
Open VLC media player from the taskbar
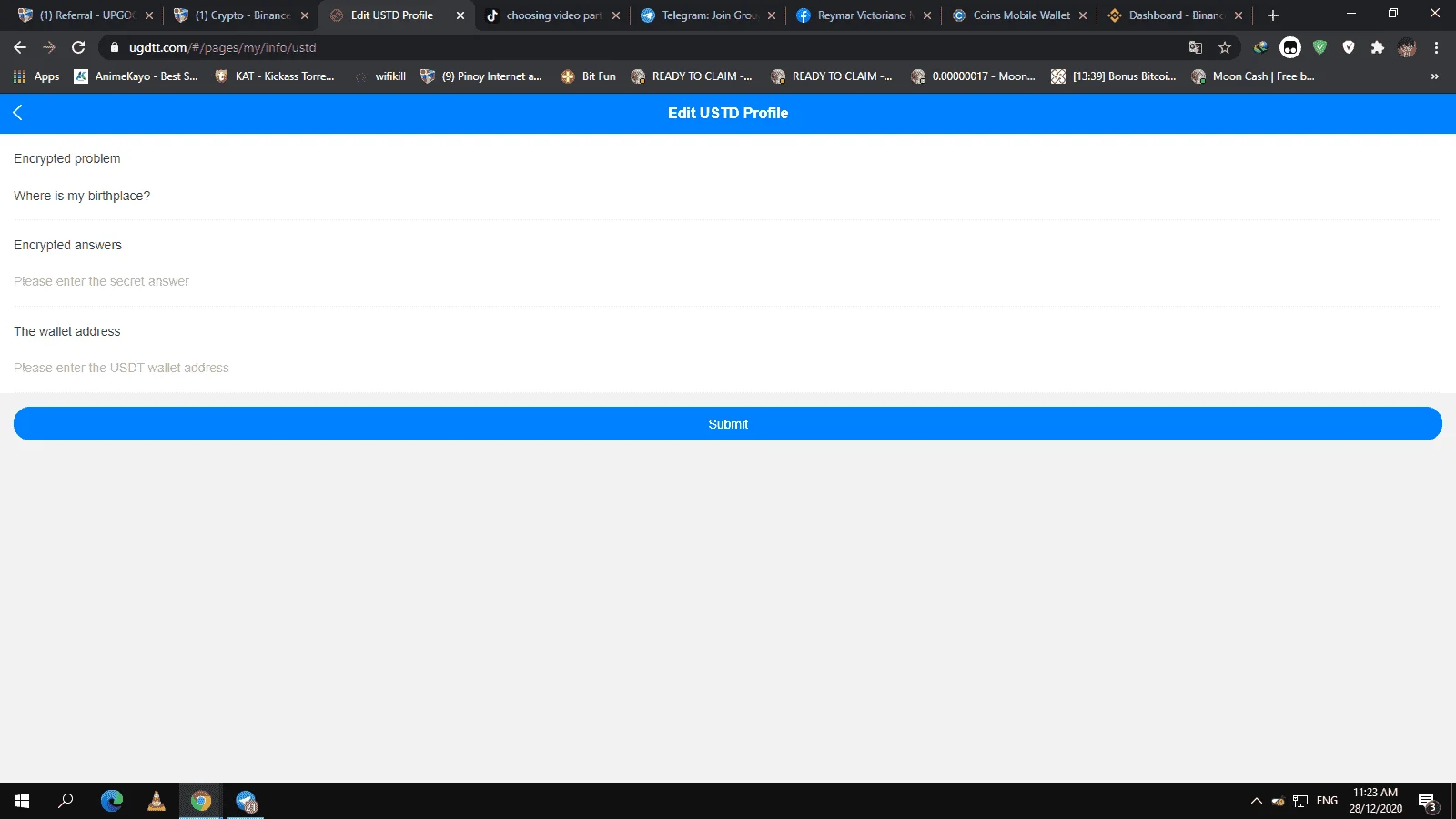tap(157, 801)
